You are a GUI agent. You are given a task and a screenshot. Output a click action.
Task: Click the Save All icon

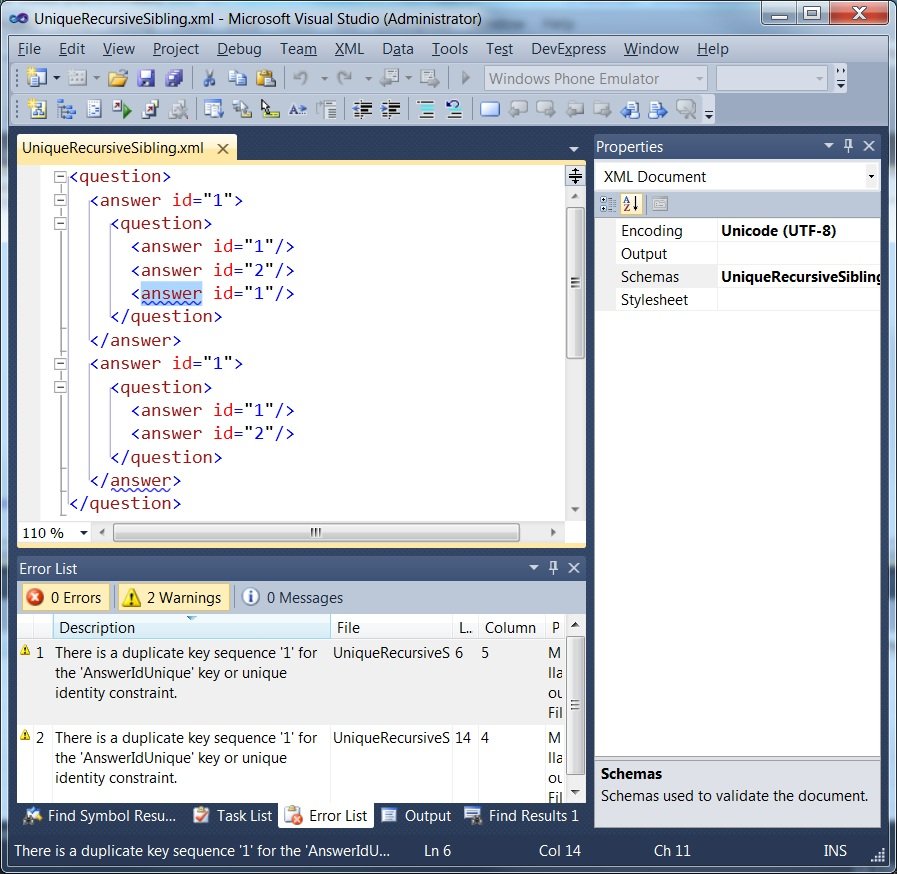click(x=174, y=78)
